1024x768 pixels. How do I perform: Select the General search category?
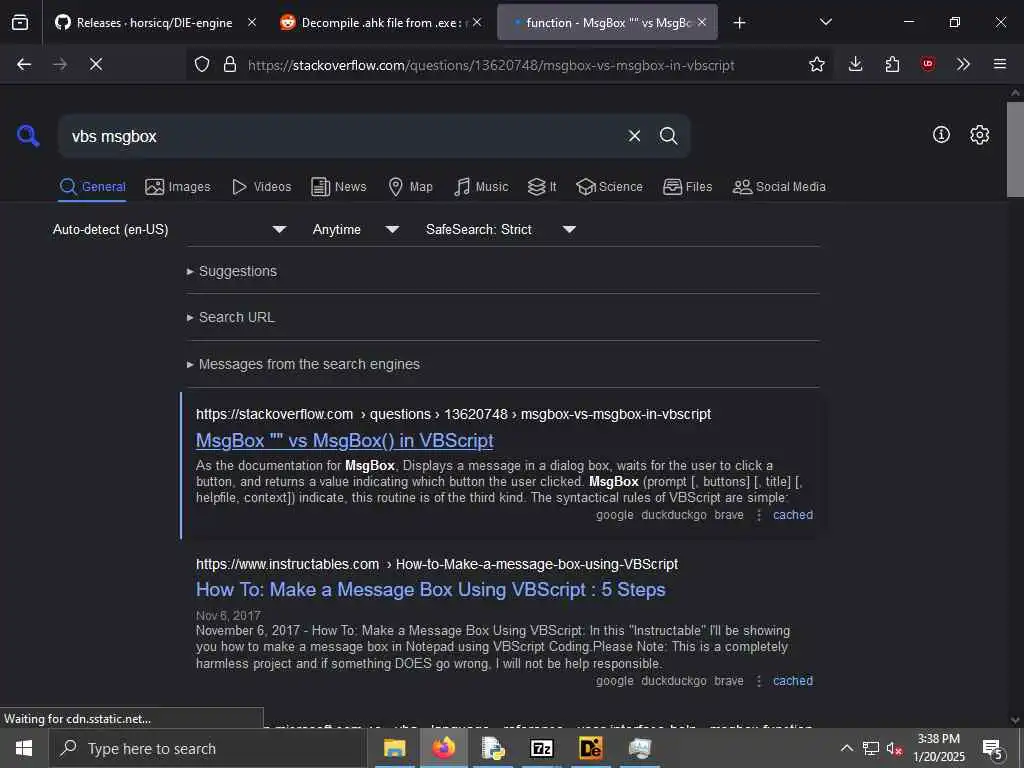pyautogui.click(x=93, y=187)
